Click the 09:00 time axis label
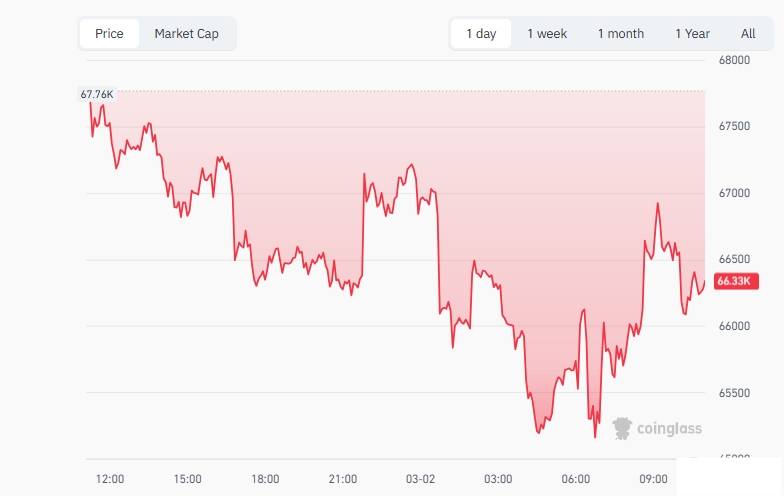The height and width of the screenshot is (496, 784). (x=653, y=479)
